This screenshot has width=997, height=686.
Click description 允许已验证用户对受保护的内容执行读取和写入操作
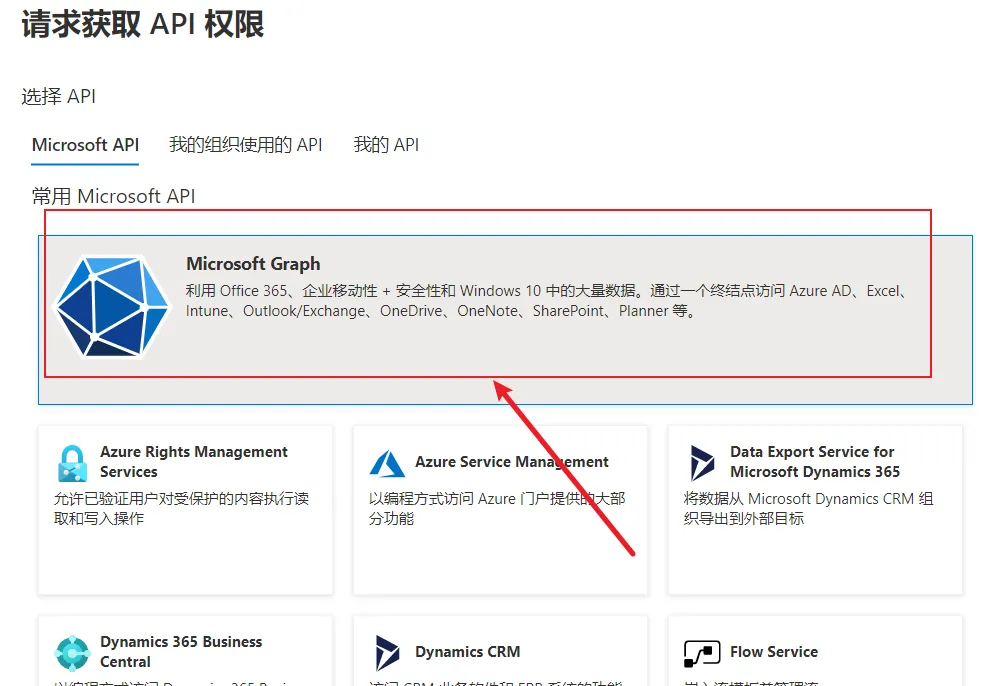tap(181, 508)
